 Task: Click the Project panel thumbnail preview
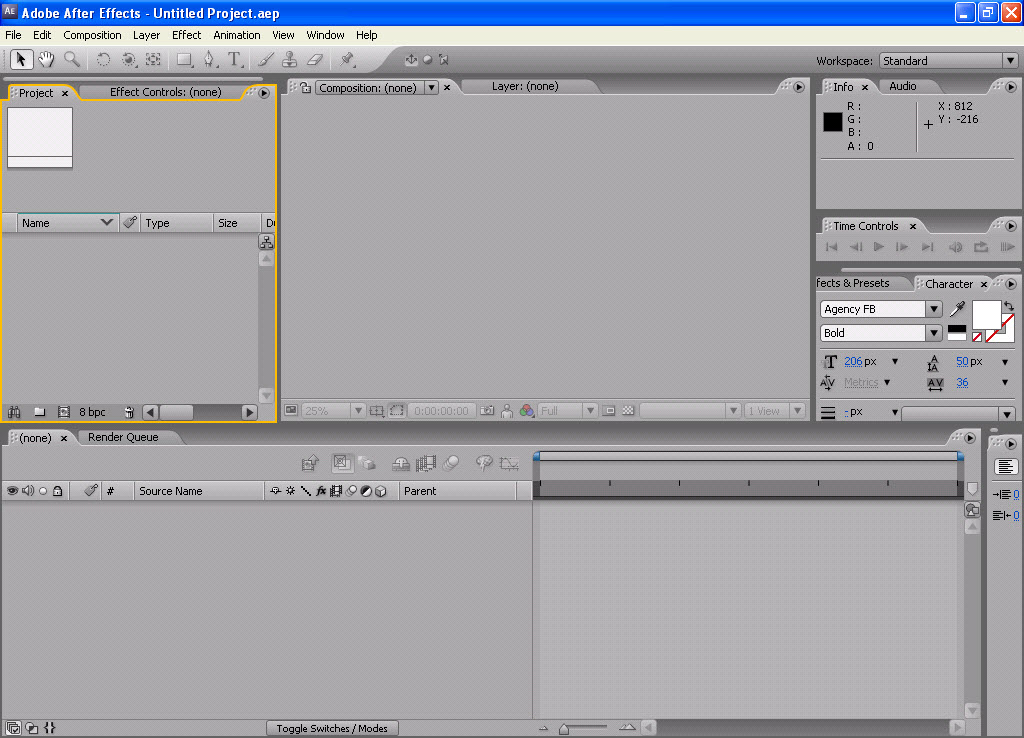pyautogui.click(x=40, y=138)
